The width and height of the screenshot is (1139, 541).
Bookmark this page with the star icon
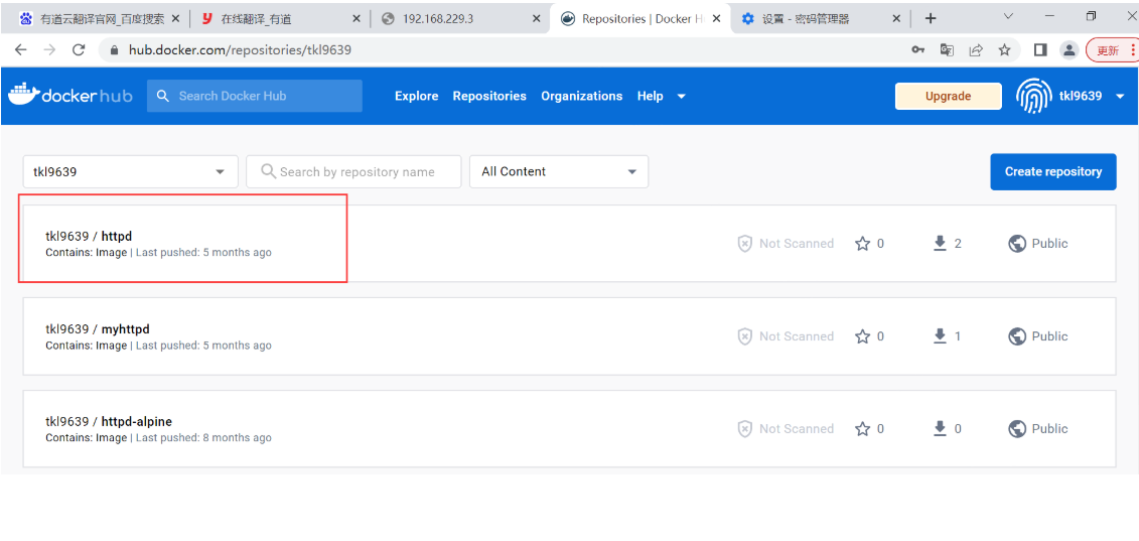[1005, 50]
